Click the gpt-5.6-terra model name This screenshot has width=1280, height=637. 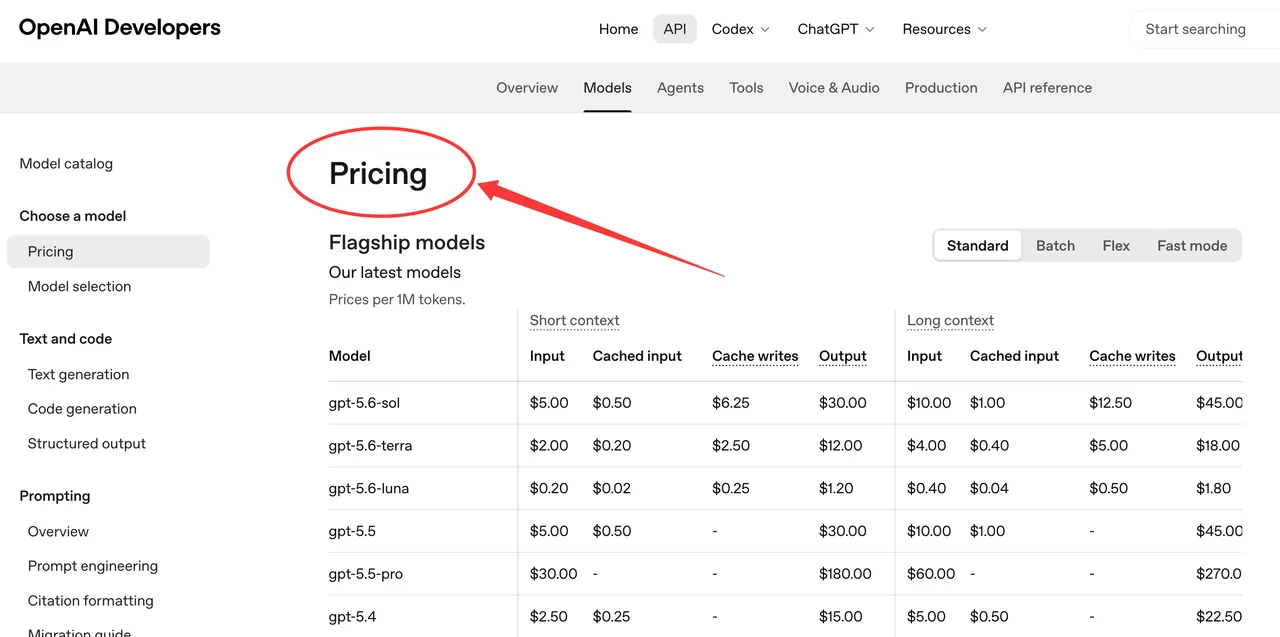(x=370, y=446)
